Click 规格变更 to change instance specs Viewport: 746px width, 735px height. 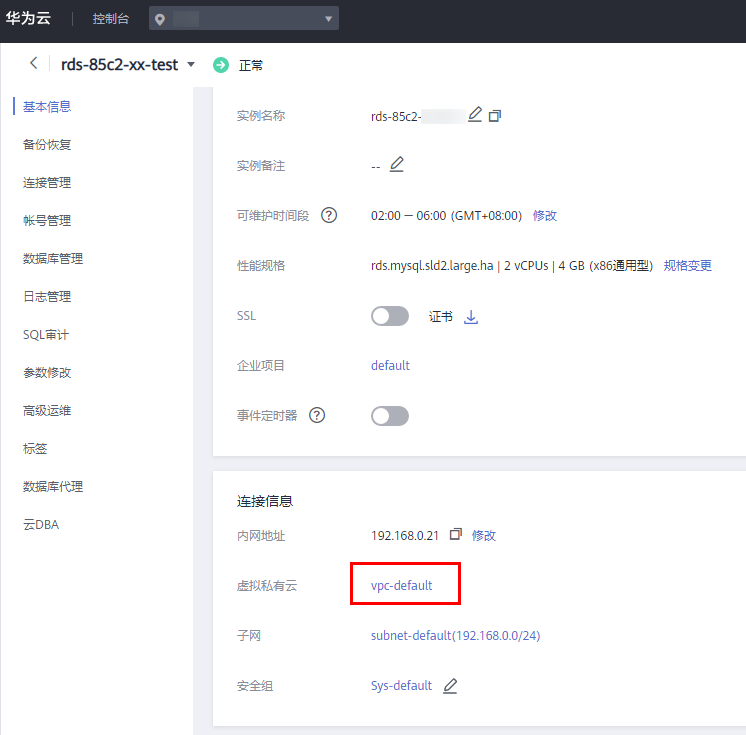click(x=688, y=265)
